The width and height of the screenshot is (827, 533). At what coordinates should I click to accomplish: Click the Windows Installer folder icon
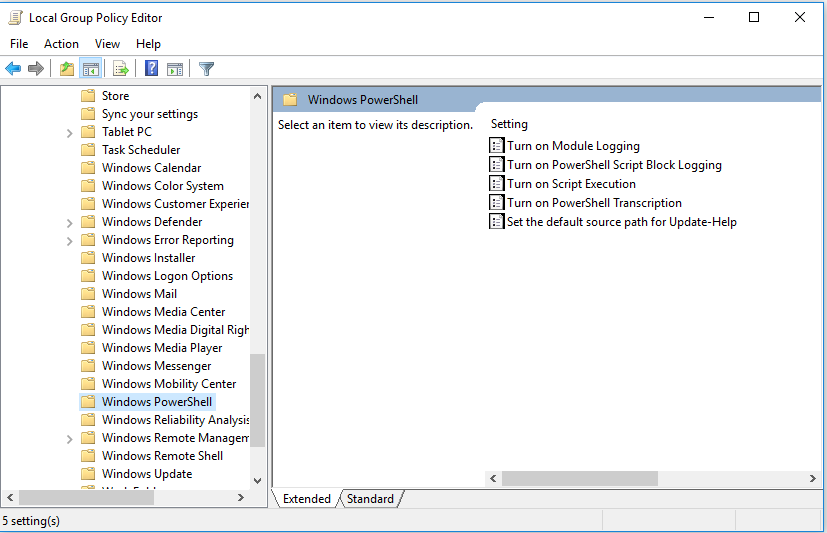88,258
